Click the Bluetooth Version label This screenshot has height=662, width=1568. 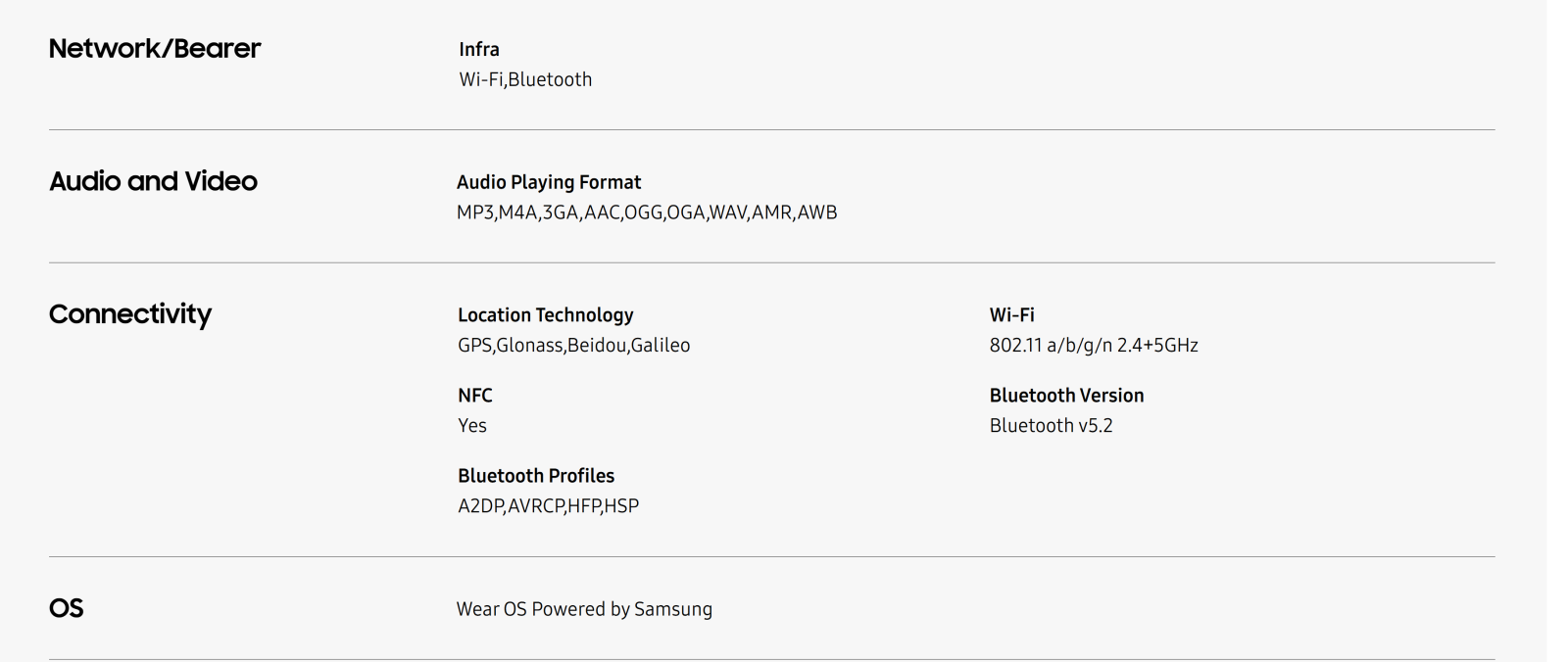pos(1067,396)
